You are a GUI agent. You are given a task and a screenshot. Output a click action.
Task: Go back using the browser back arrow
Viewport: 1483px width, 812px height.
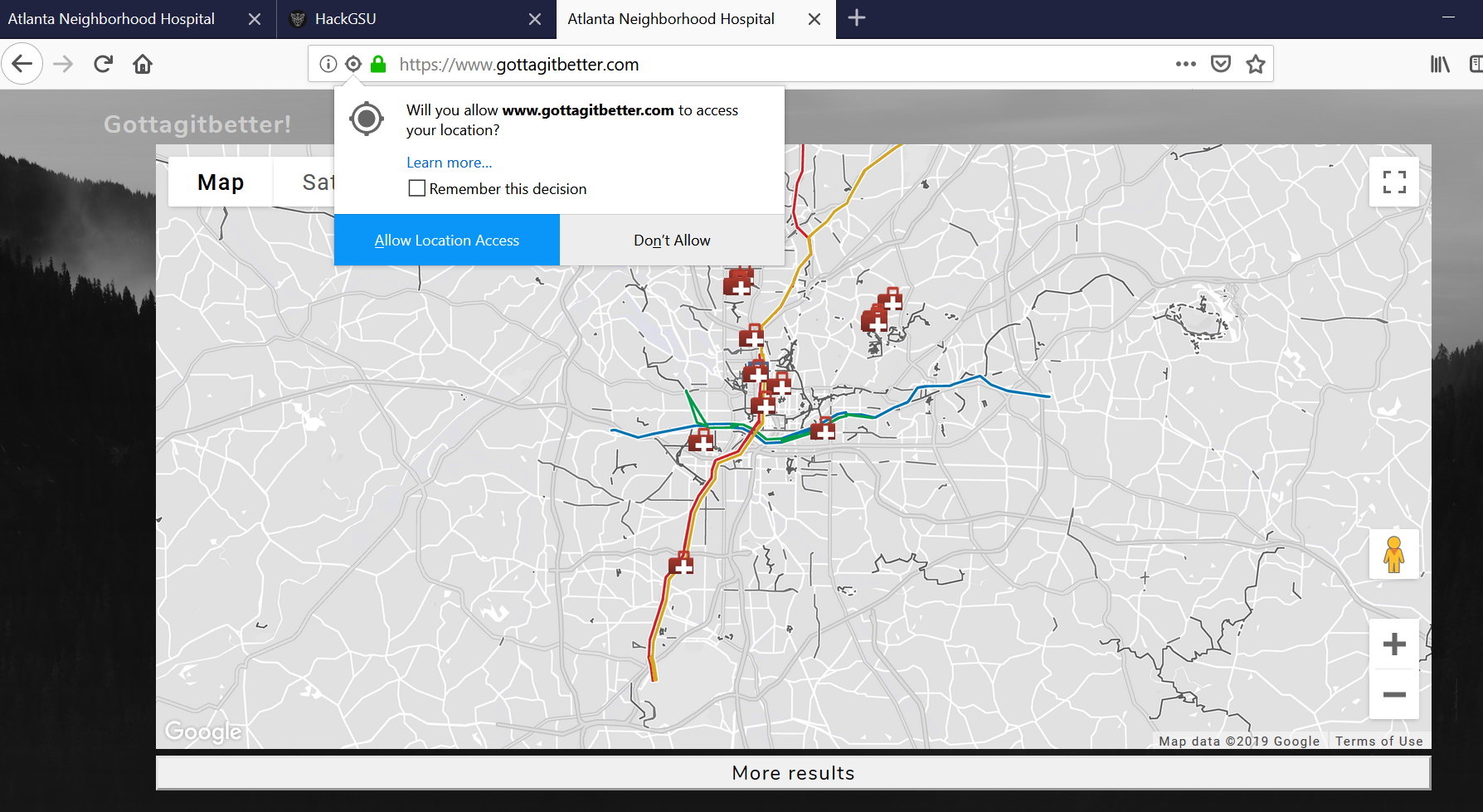tap(22, 64)
